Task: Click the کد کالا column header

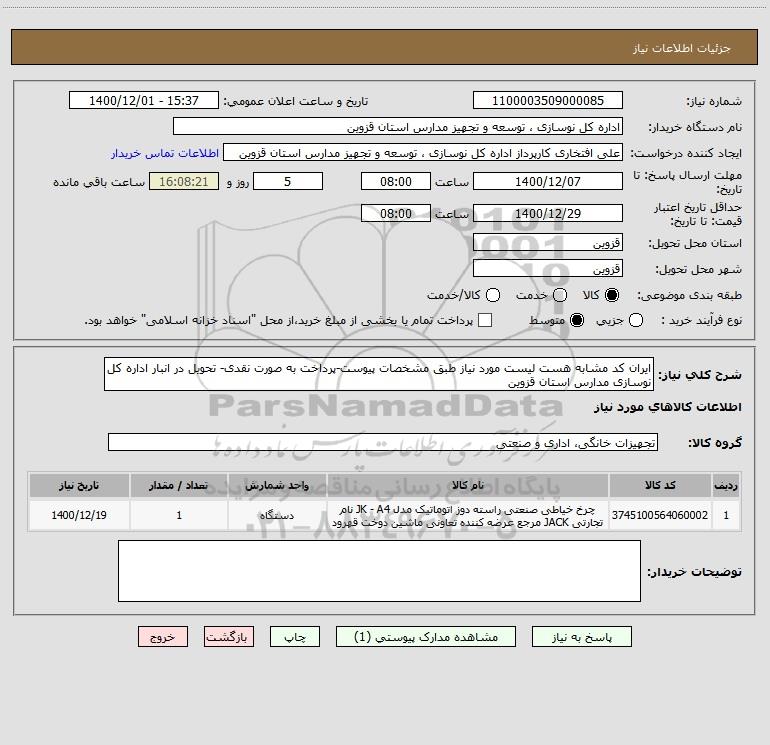Action: tap(660, 485)
